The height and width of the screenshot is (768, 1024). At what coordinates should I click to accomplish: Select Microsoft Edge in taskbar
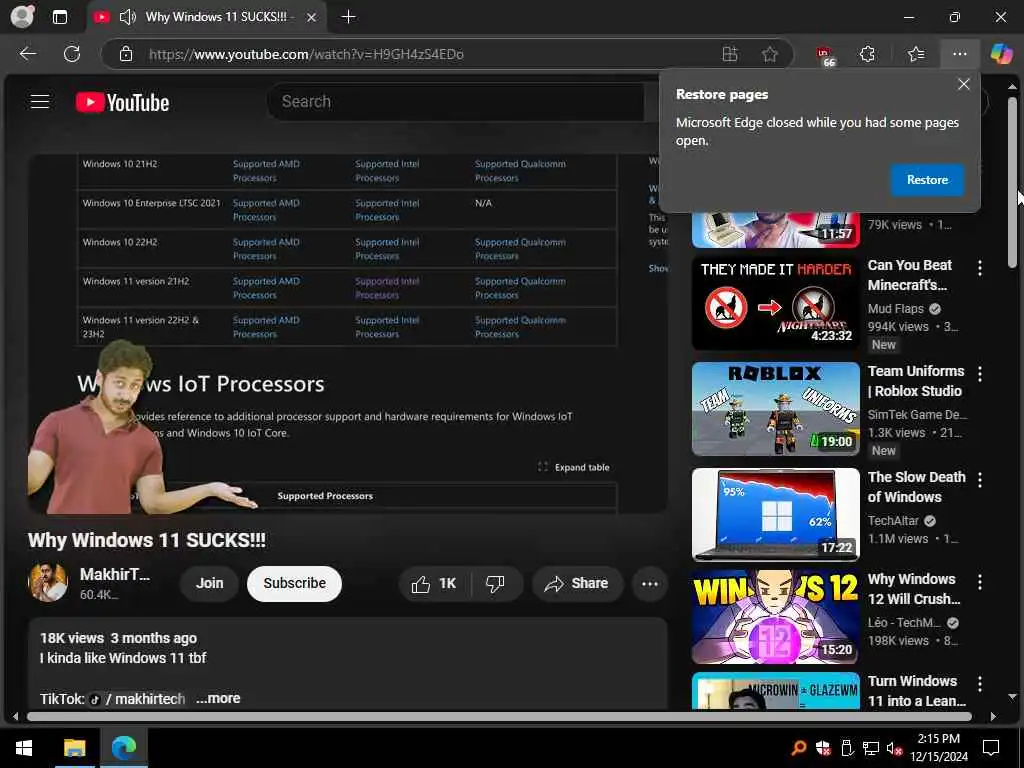coord(123,747)
